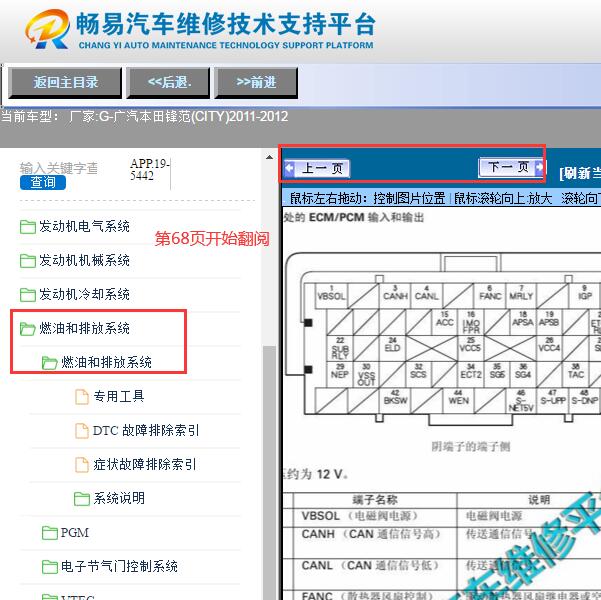Viewport: 601px width, 600px height.
Task: Click the APP.19-5442 text
Action: [149, 169]
